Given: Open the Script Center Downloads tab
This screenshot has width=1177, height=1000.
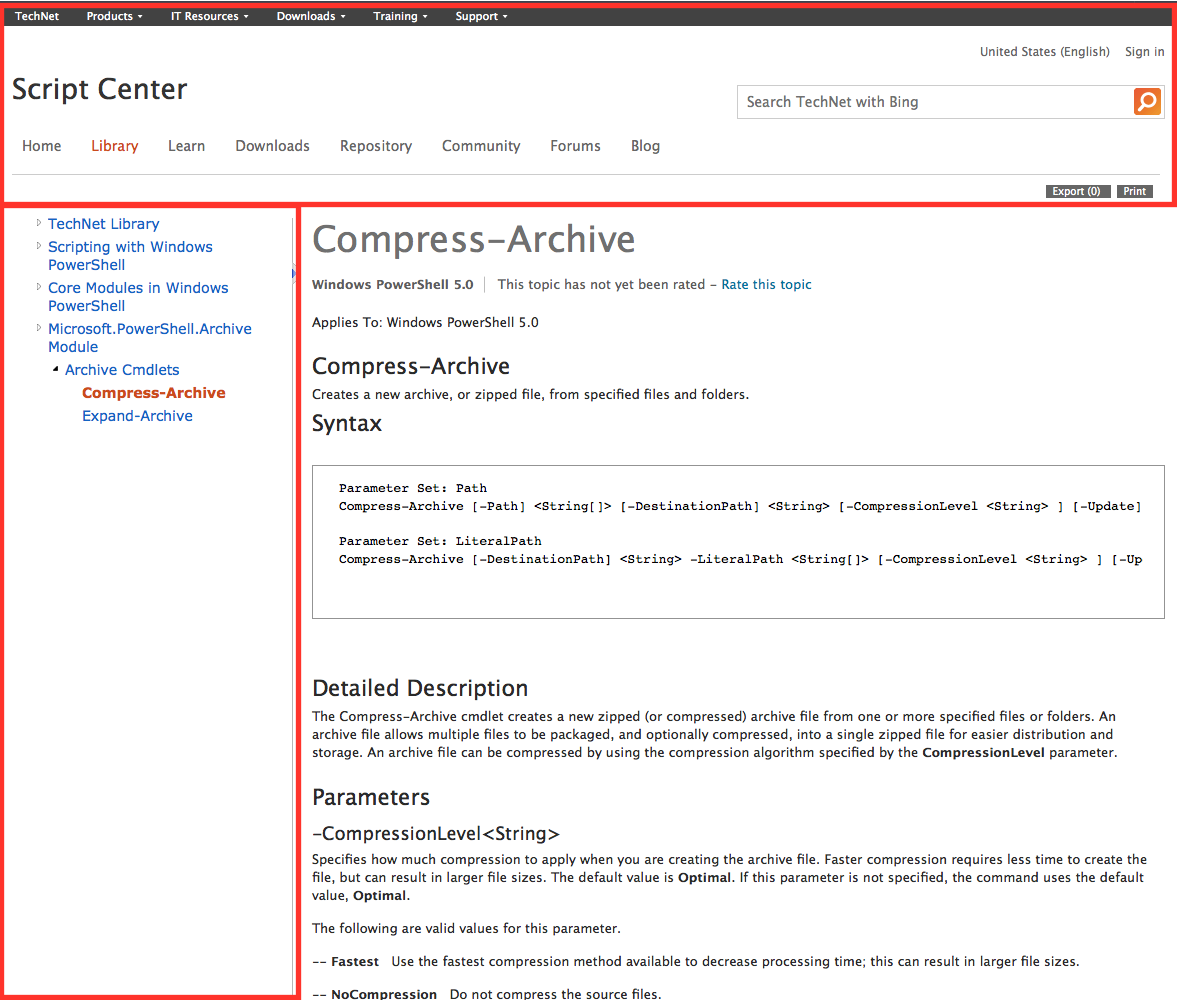Looking at the screenshot, I should pyautogui.click(x=272, y=146).
